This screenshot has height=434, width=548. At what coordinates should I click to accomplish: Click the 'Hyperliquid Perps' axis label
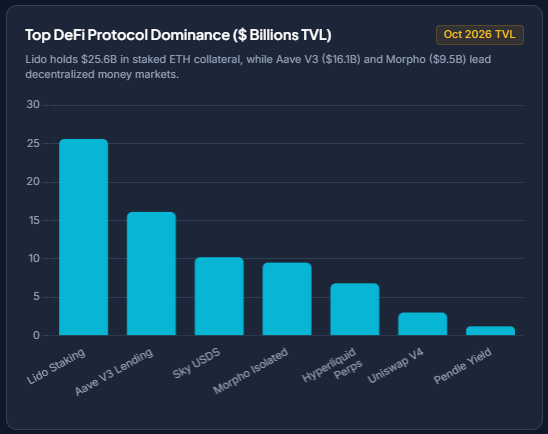click(x=332, y=364)
